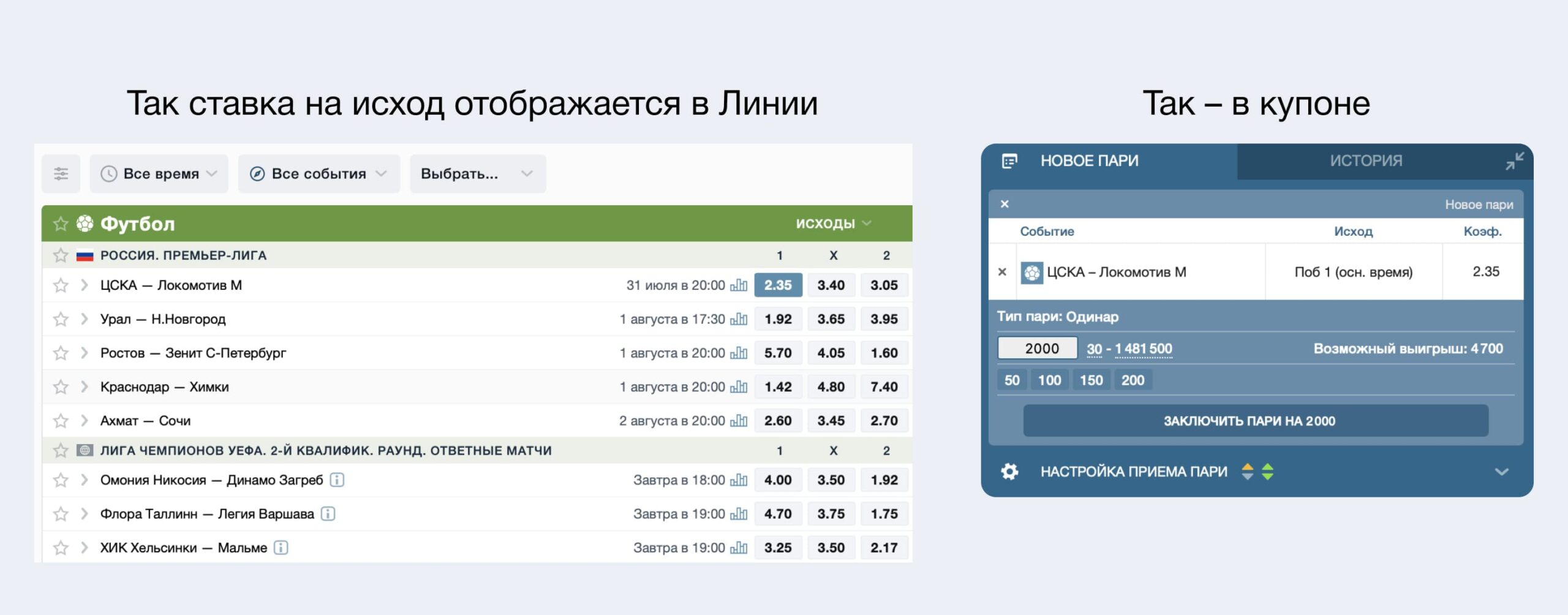Star the Ростов — Зенит С-Петербург match
This screenshot has width=1568, height=615.
61,353
